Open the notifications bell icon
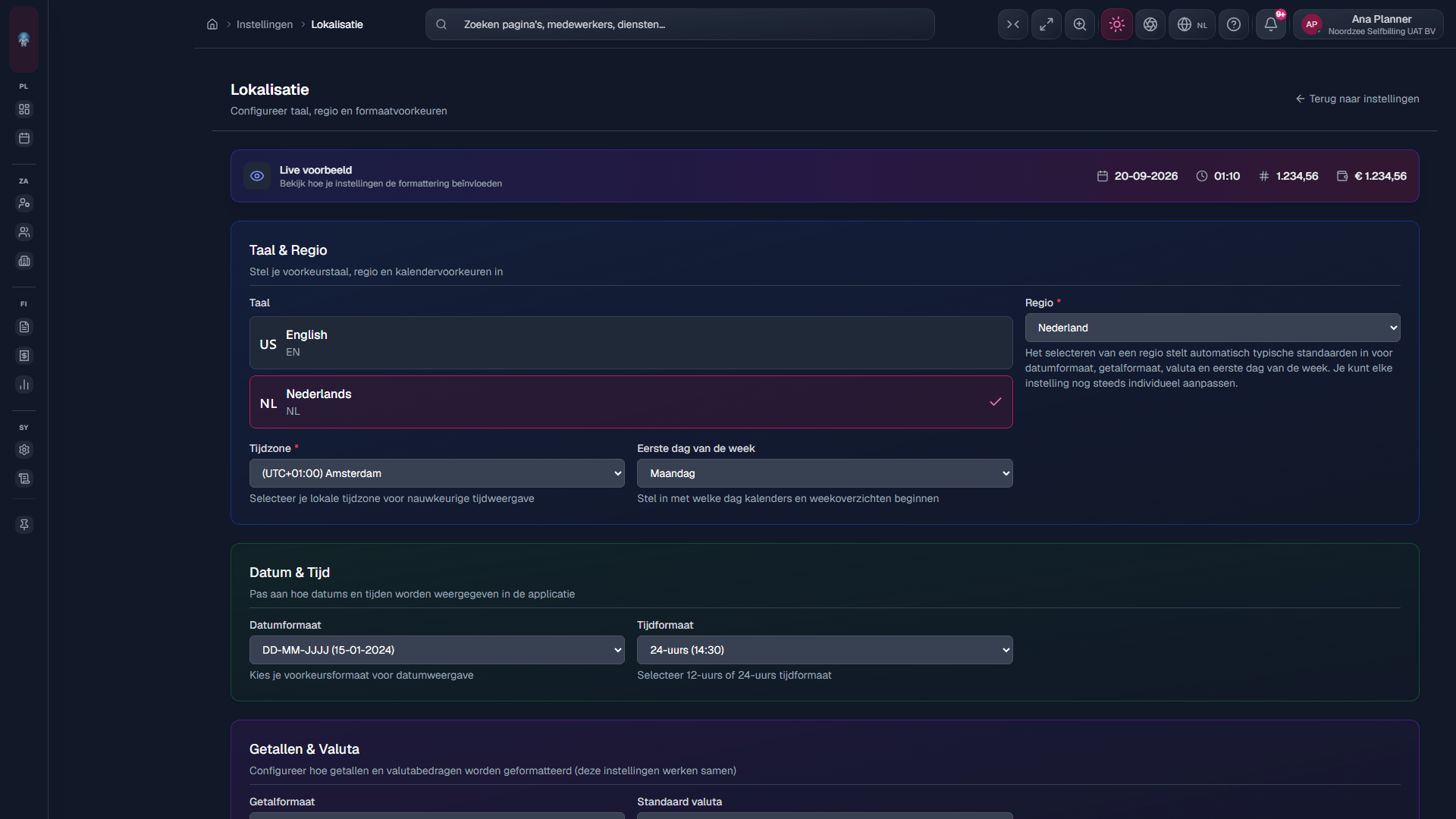The height and width of the screenshot is (819, 1456). (1271, 24)
